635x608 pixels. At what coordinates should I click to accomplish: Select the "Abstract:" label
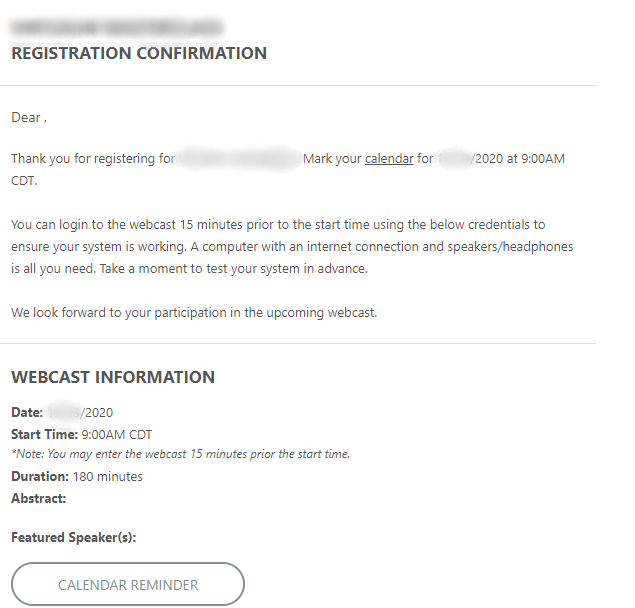[x=38, y=498]
